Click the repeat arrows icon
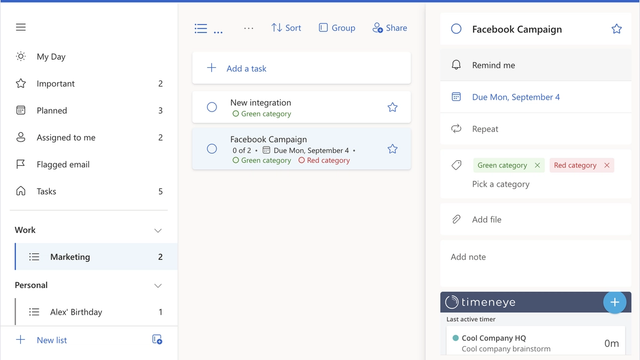This screenshot has height=360, width=640. 456,129
